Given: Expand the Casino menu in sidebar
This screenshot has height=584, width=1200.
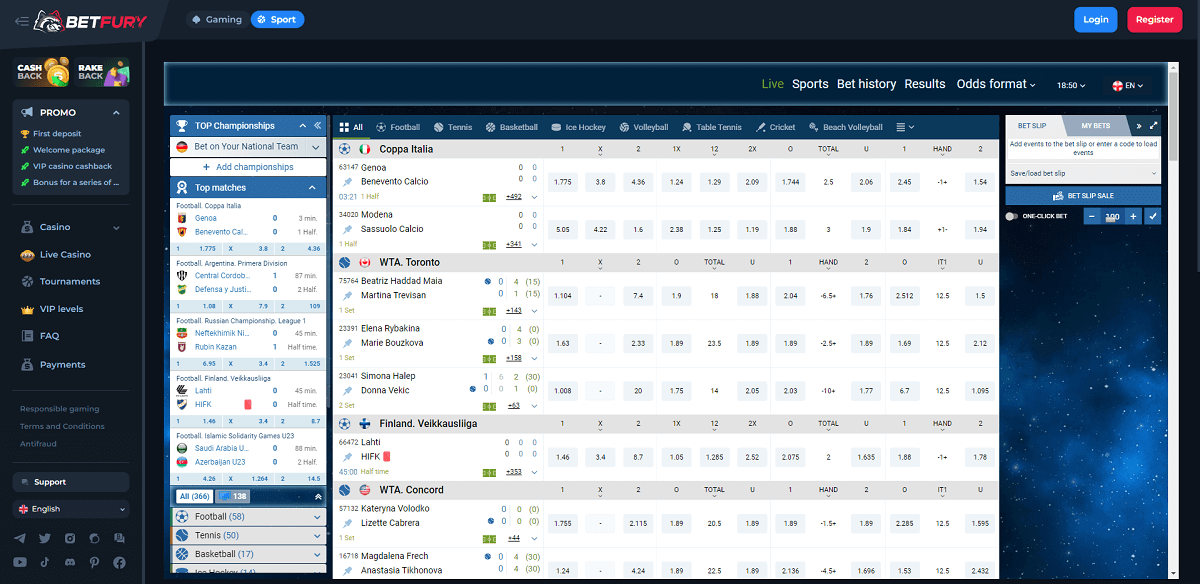Looking at the screenshot, I should click(x=71, y=227).
